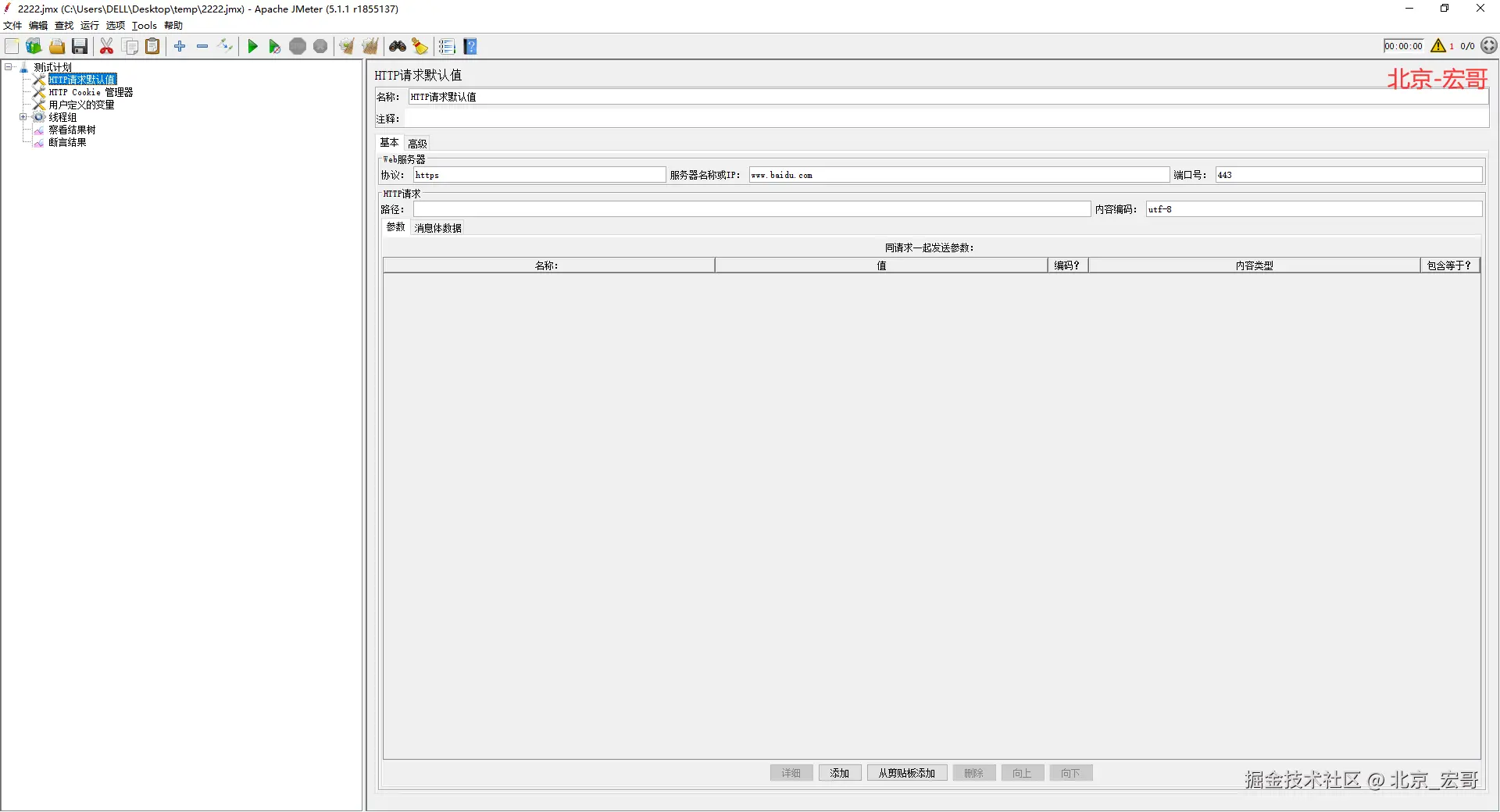Click the warning triangle log indicator

click(x=1438, y=46)
